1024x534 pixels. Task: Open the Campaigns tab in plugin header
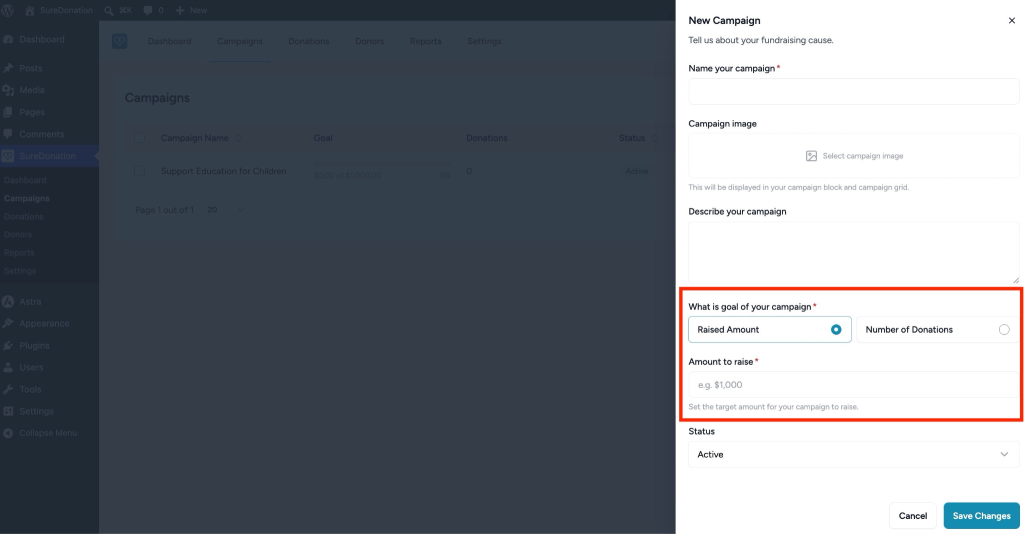tap(240, 41)
